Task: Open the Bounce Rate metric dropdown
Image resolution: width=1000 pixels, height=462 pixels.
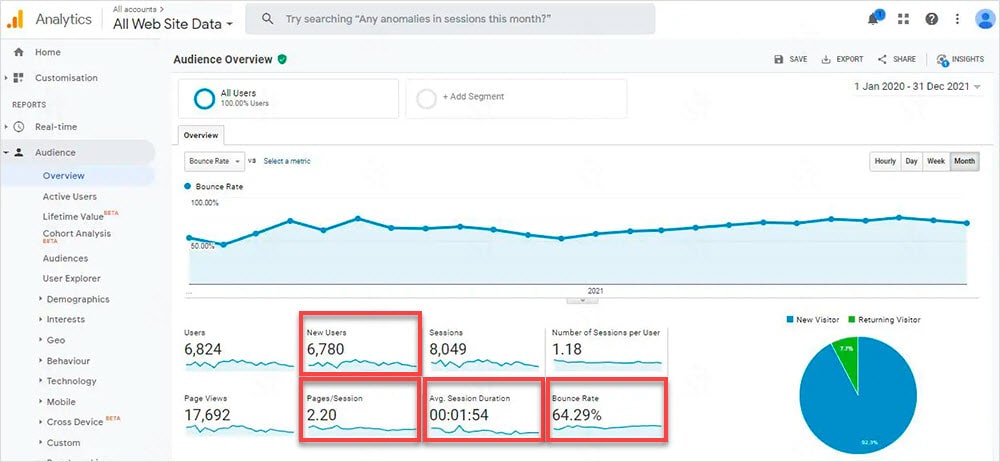Action: point(214,161)
